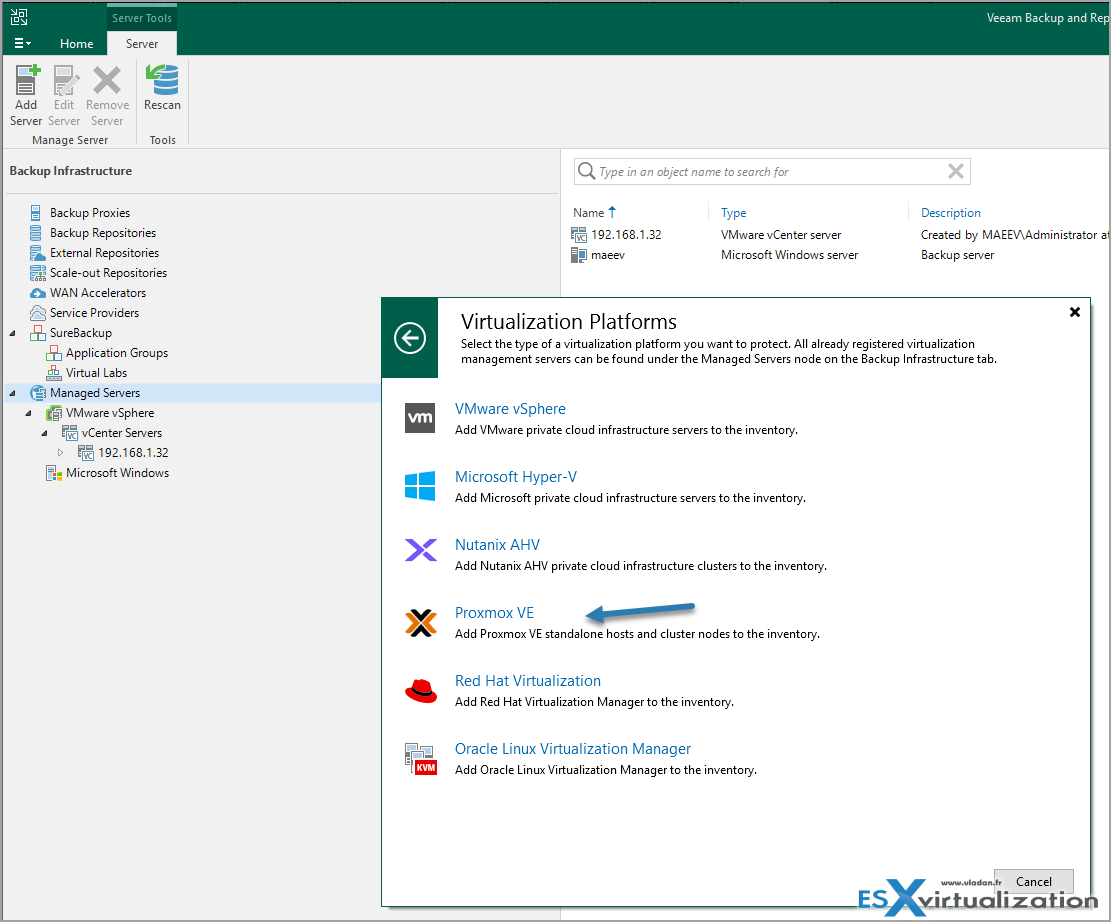Viewport: 1111px width, 922px height.
Task: Click the Red Hat logo icon
Action: tap(421, 690)
